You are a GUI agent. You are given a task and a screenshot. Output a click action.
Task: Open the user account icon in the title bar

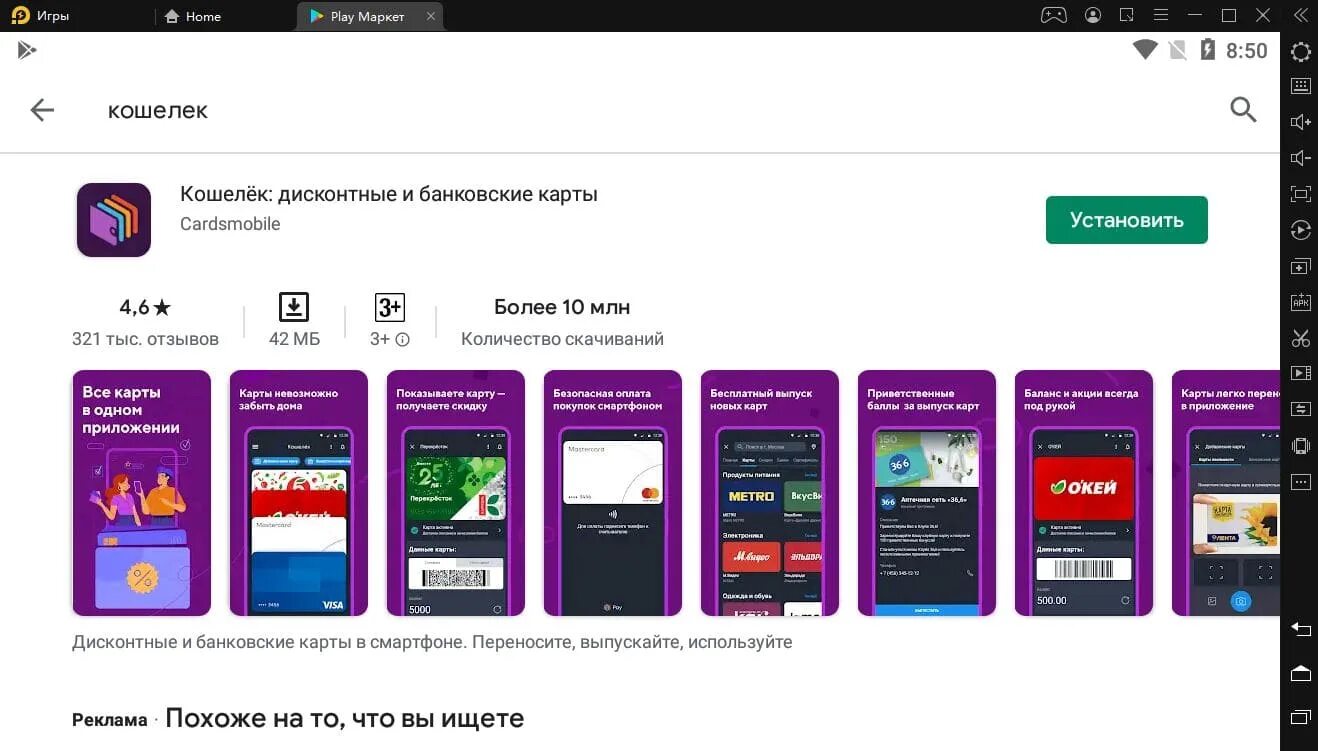[x=1093, y=15]
